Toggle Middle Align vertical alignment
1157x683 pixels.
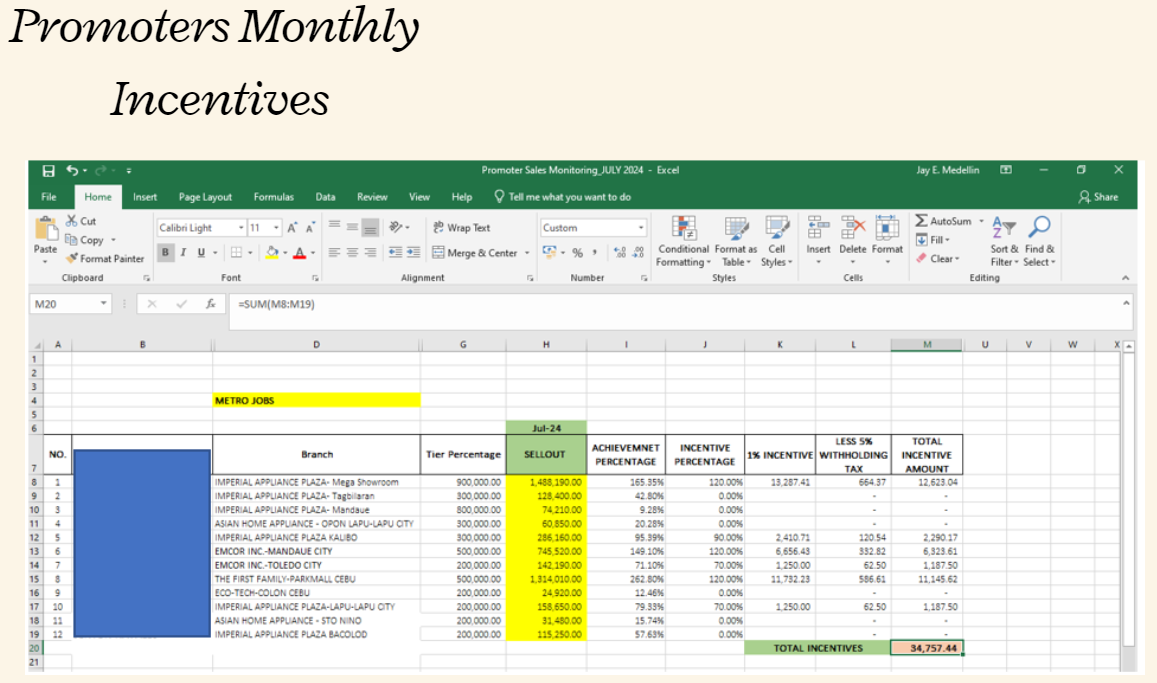(x=352, y=228)
